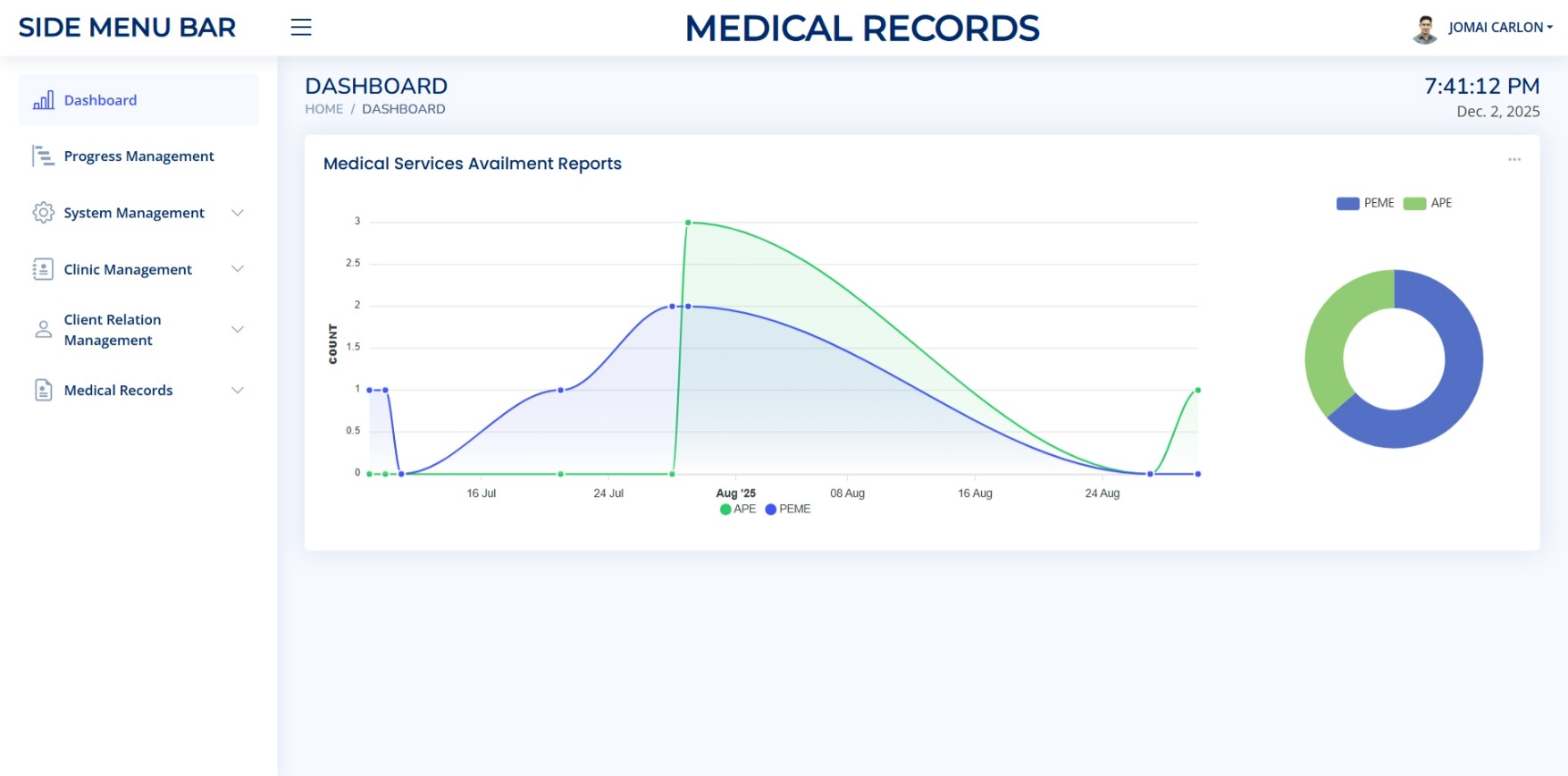Toggle PEME in donut chart legend
This screenshot has width=1568, height=776.
click(x=1365, y=204)
